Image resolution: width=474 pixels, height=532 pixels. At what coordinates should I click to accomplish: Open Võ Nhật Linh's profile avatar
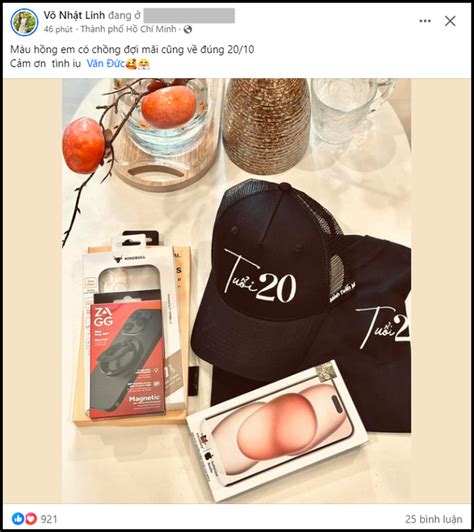pos(24,22)
